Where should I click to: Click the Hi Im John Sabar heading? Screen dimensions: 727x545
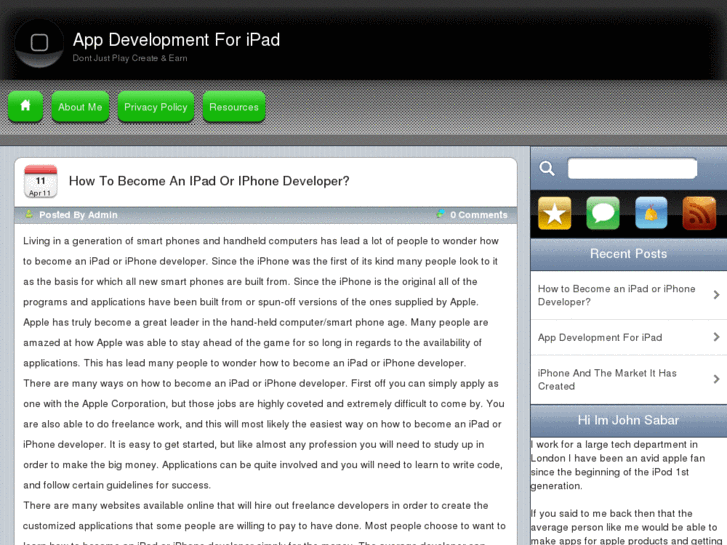coord(628,420)
